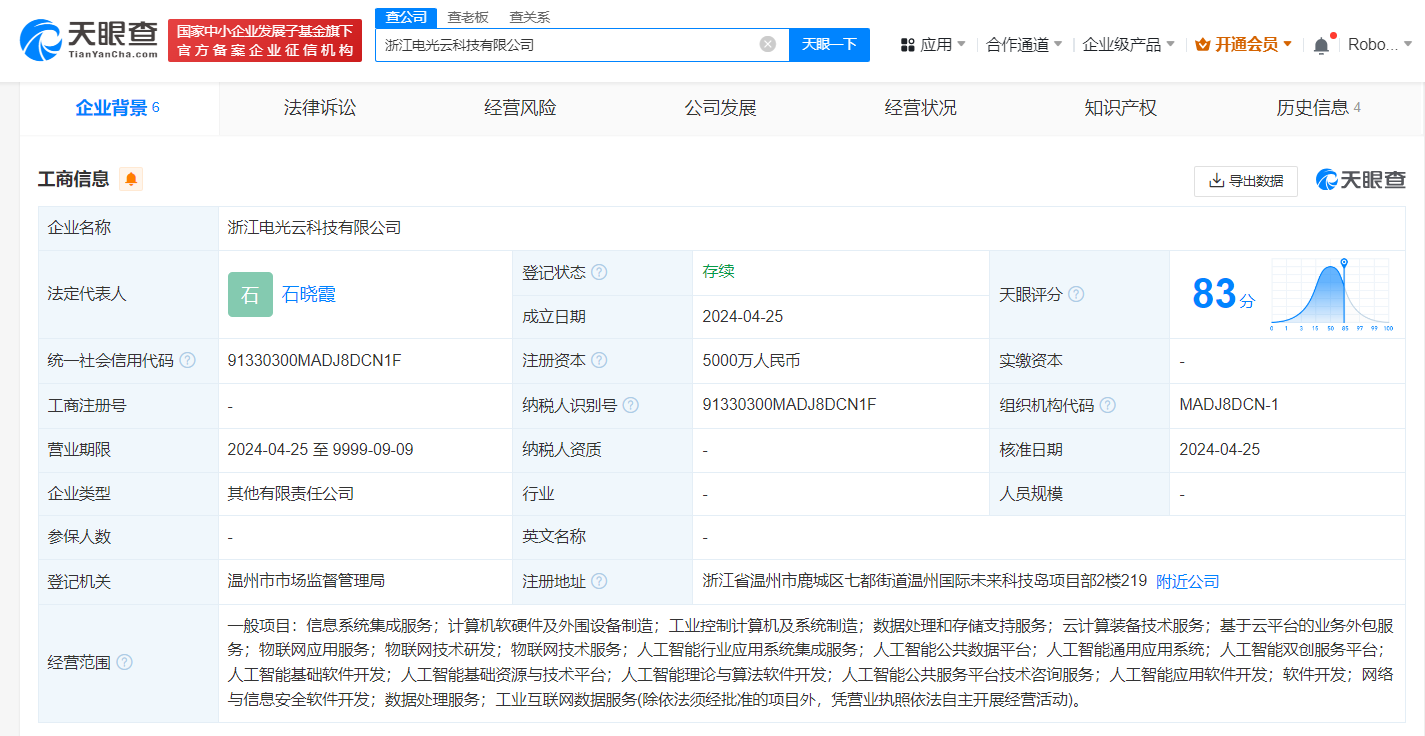Open the 应用 apps grid icon
Screen dimensions: 1425x736
pyautogui.click(x=907, y=44)
